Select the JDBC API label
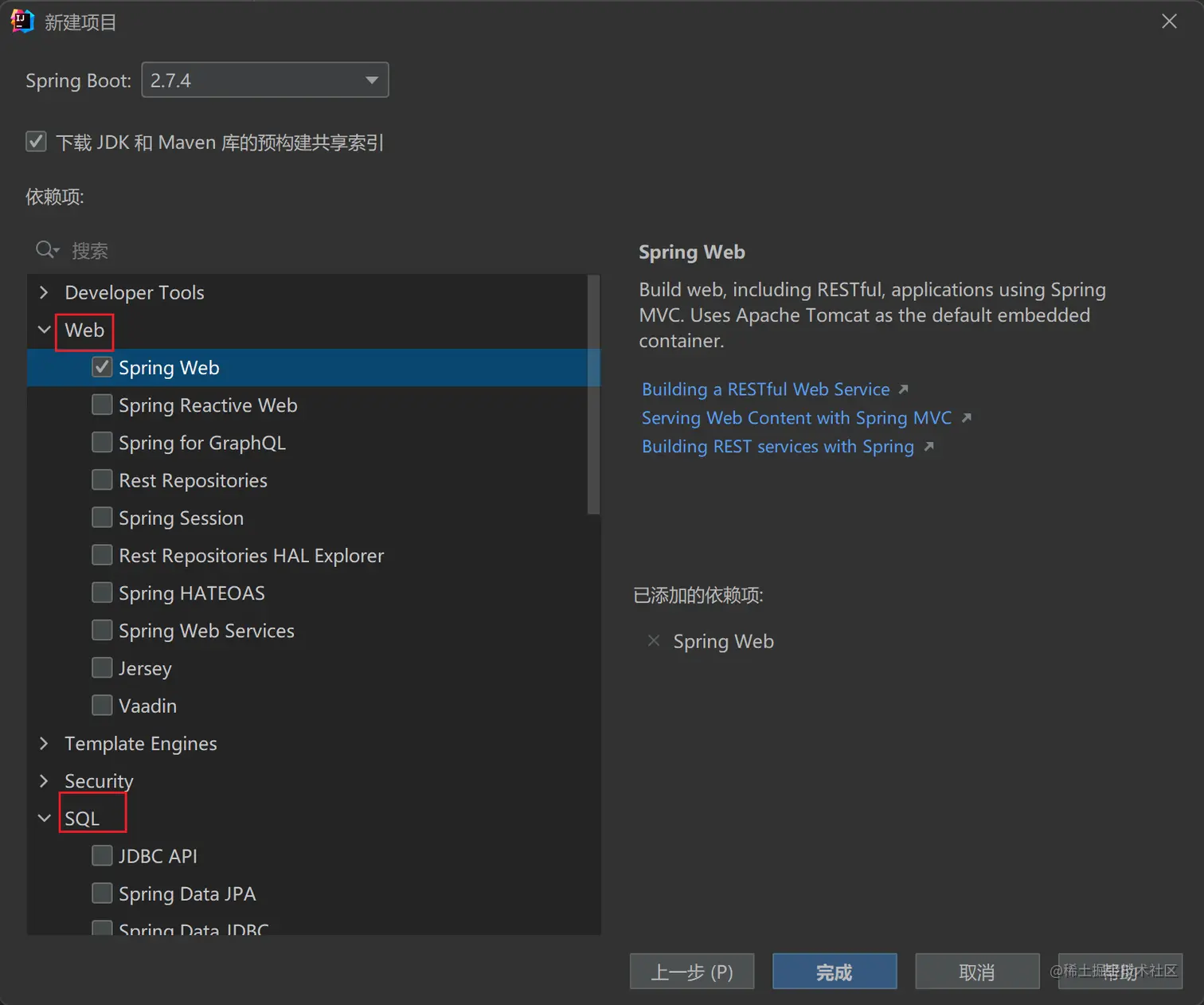 [158, 856]
